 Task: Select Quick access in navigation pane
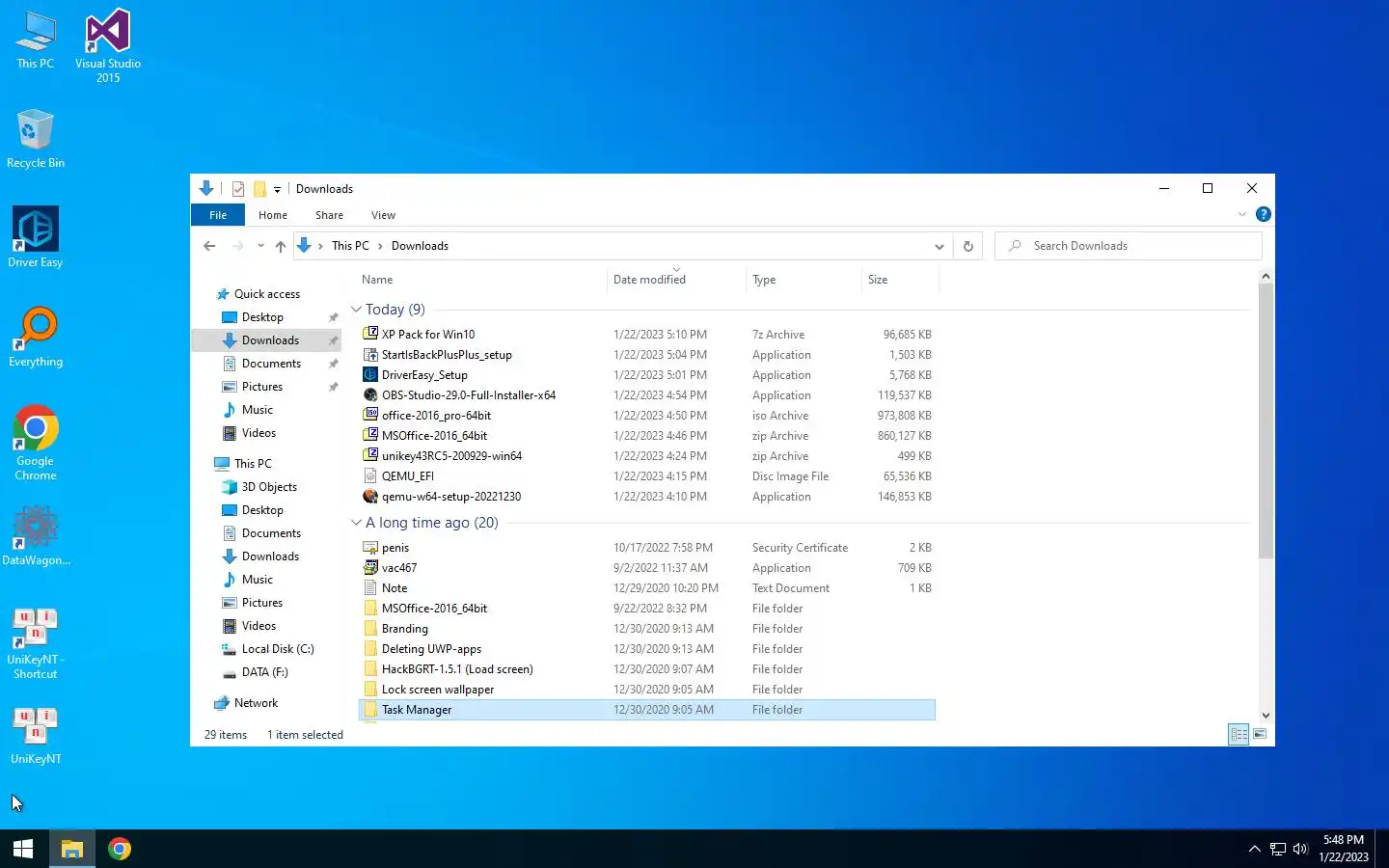(267, 294)
